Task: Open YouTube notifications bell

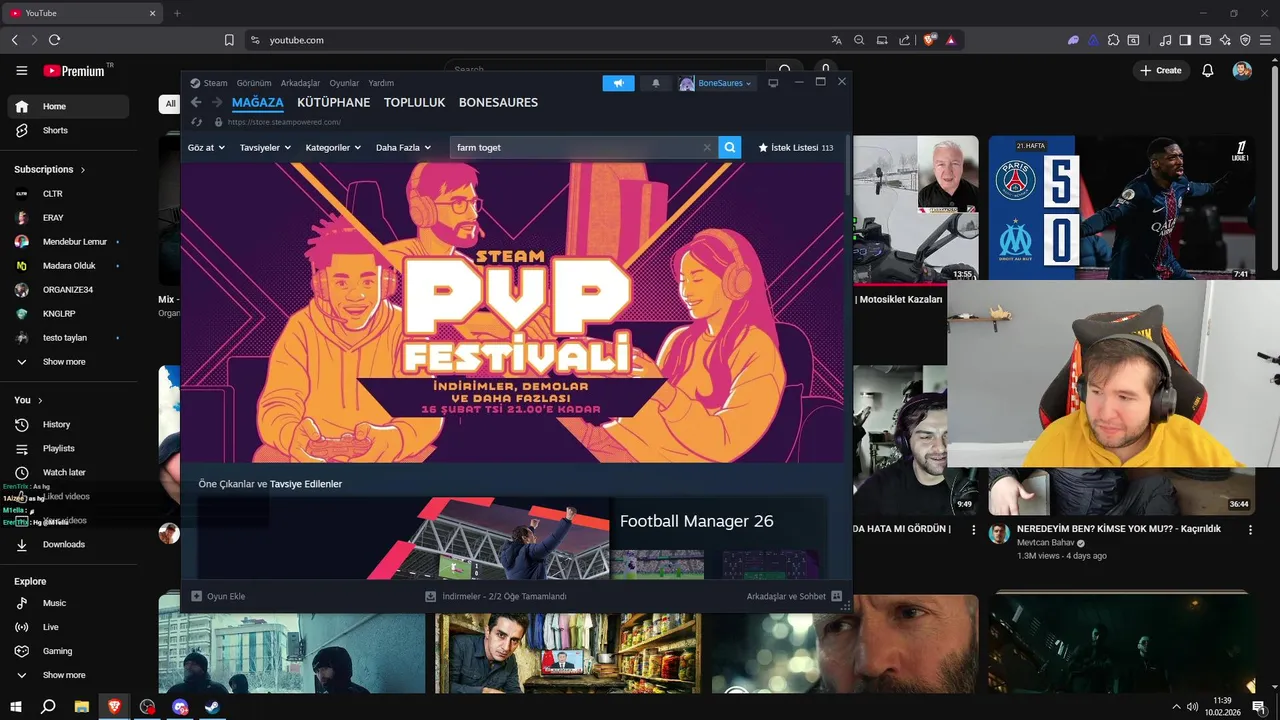Action: tap(1208, 70)
